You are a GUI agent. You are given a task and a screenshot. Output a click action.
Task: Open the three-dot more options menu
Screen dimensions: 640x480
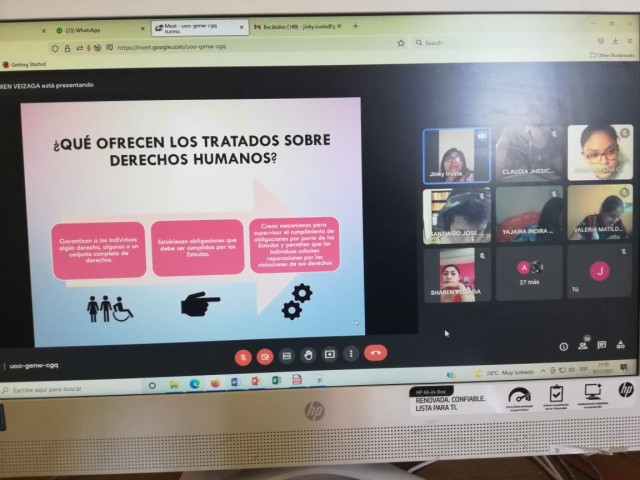351,353
